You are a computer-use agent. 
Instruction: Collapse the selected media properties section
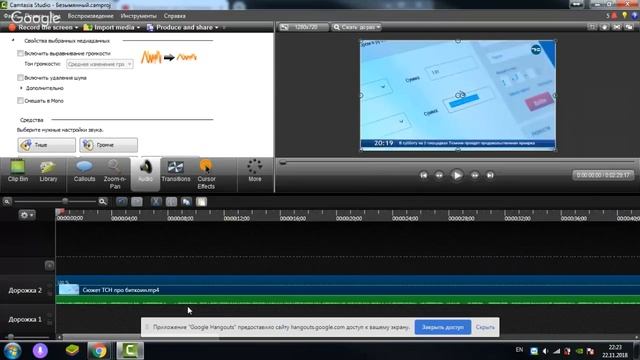[x=13, y=40]
